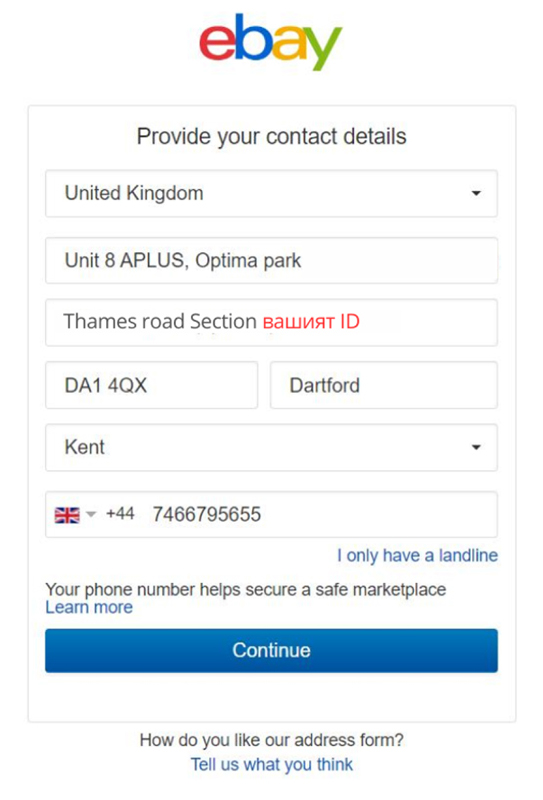Click the +44 dialing code
Image resolution: width=543 pixels, height=800 pixels.
pos(120,514)
